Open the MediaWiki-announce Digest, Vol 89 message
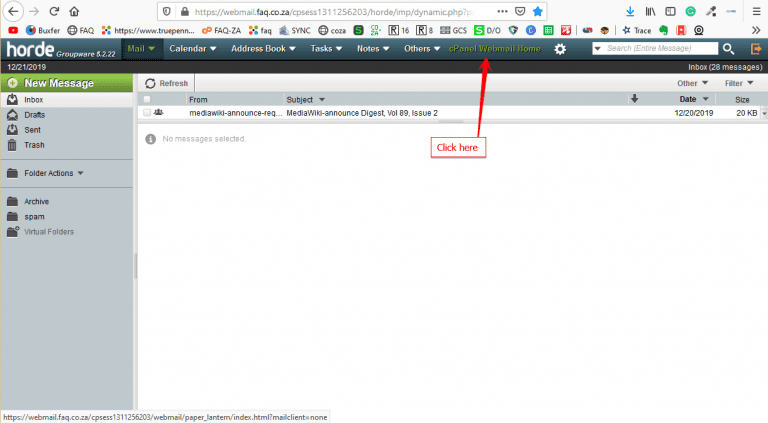 point(362,113)
